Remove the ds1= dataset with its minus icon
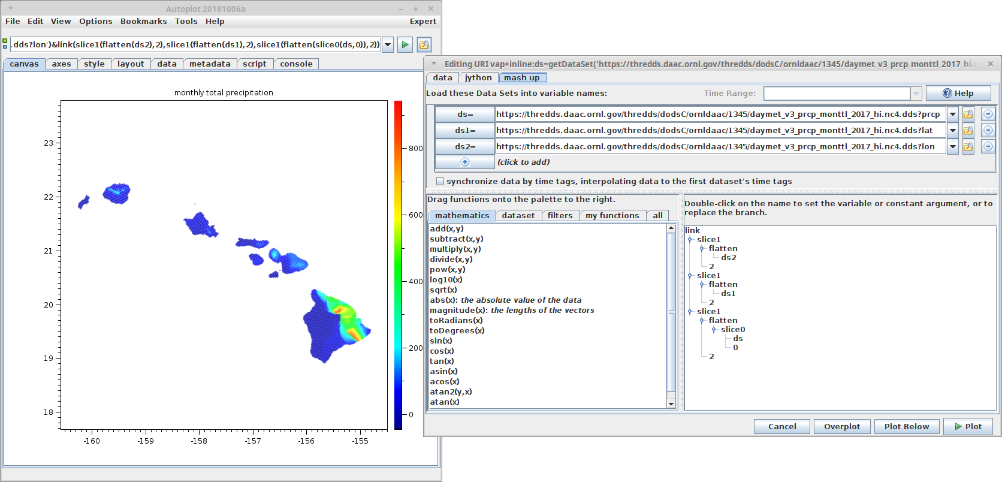The width and height of the screenshot is (1002, 482). click(x=987, y=130)
